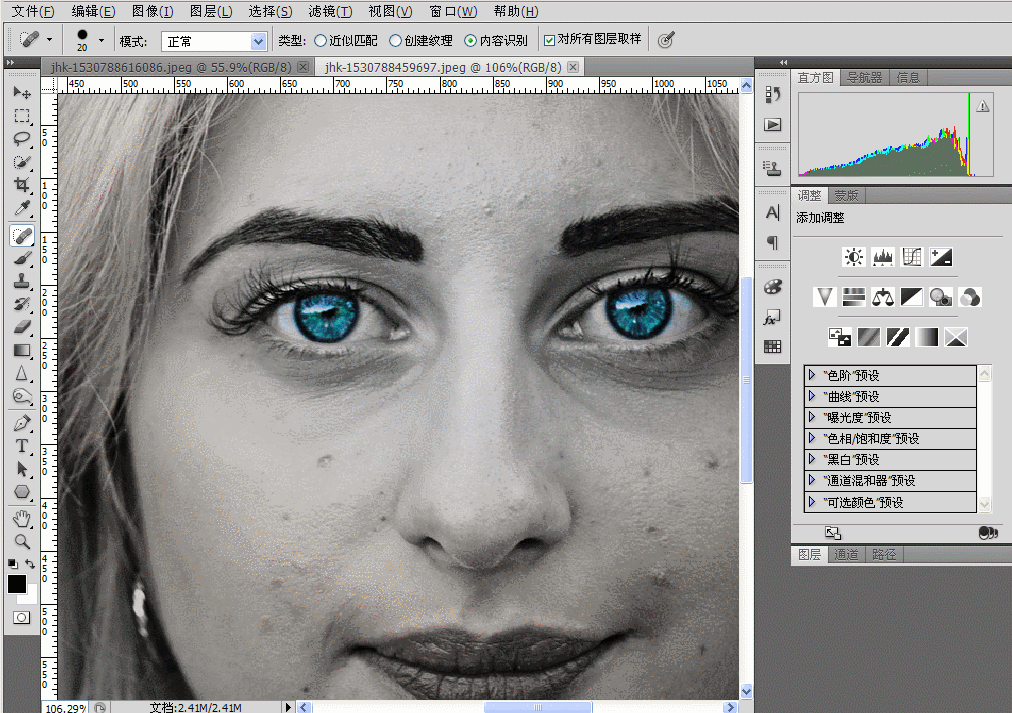Expand the "黑白" 预设 list
1012x713 pixels.
[x=812, y=459]
